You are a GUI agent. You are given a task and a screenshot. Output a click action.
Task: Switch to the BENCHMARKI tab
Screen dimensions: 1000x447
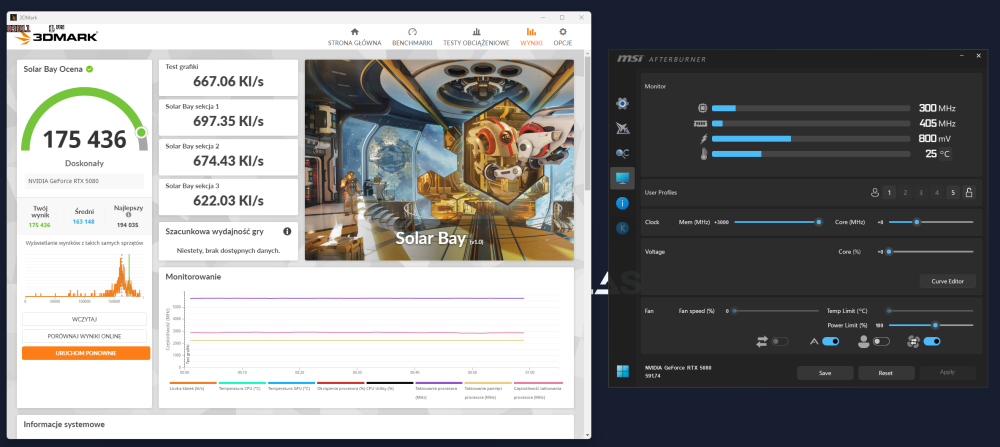coord(412,37)
